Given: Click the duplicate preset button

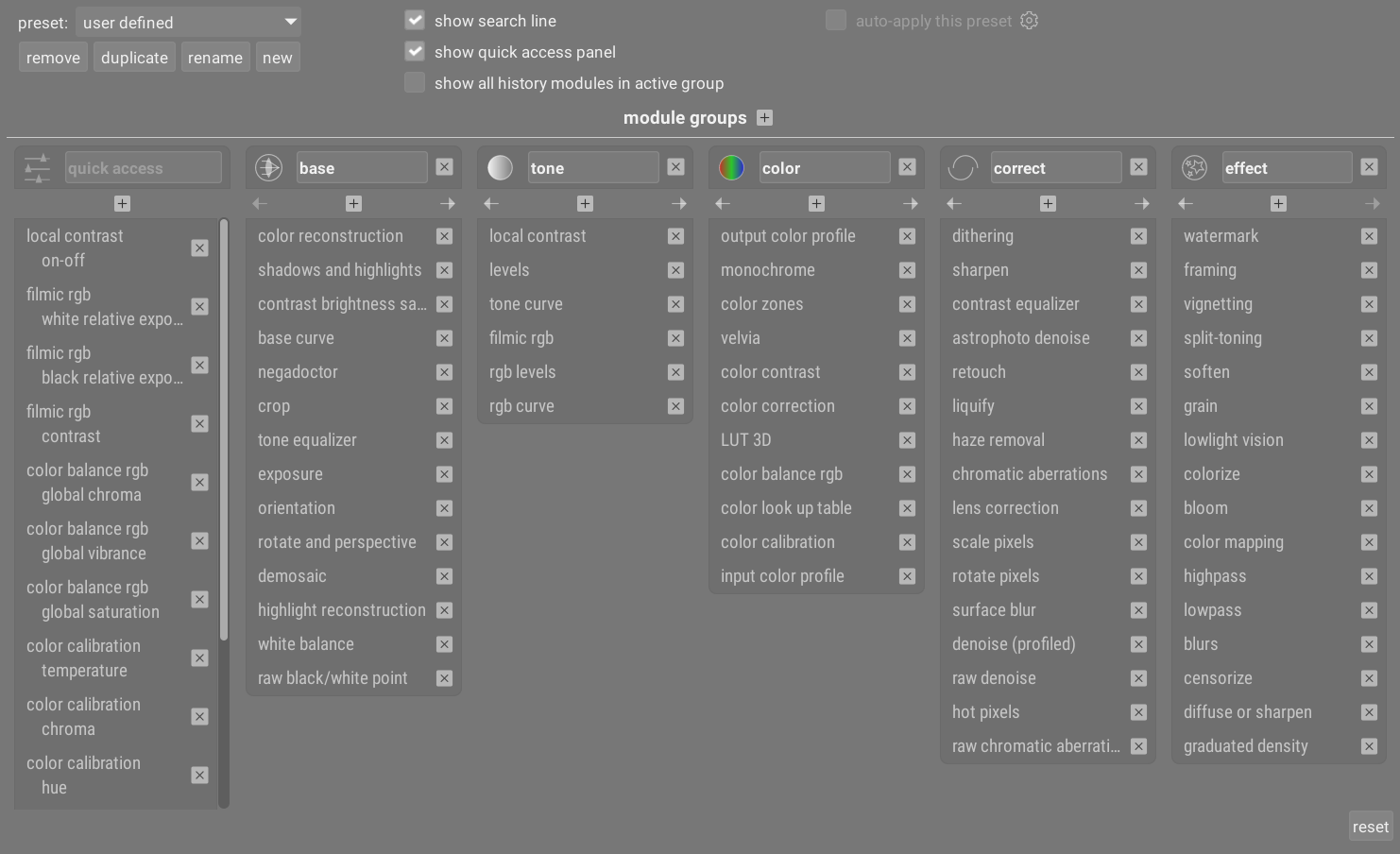Looking at the screenshot, I should 134,58.
